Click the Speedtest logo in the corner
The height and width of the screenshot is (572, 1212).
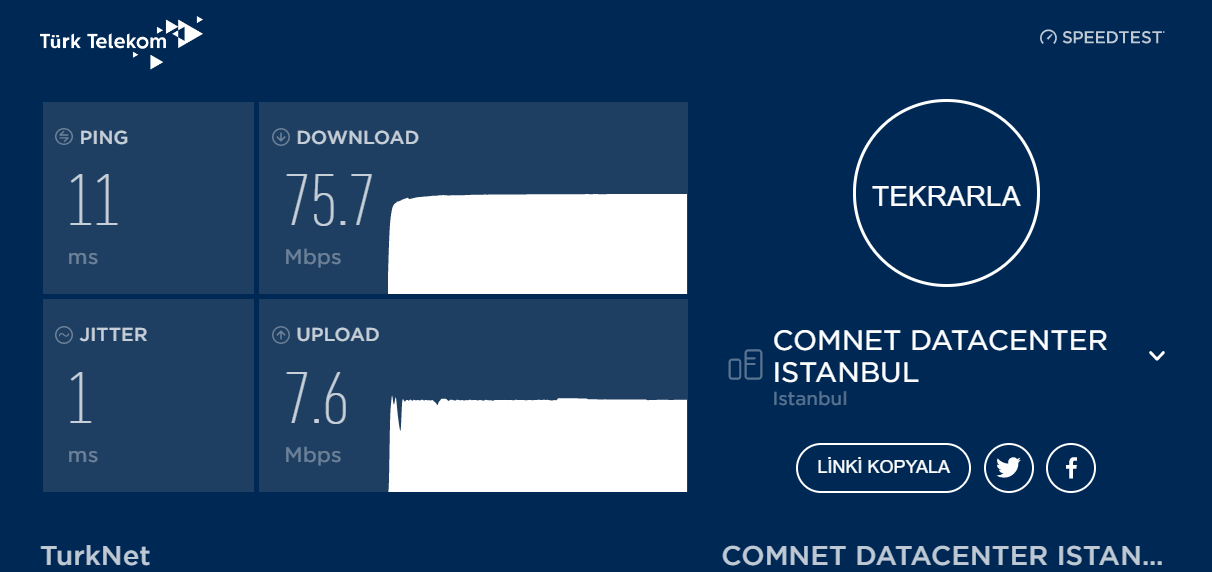pos(1102,37)
